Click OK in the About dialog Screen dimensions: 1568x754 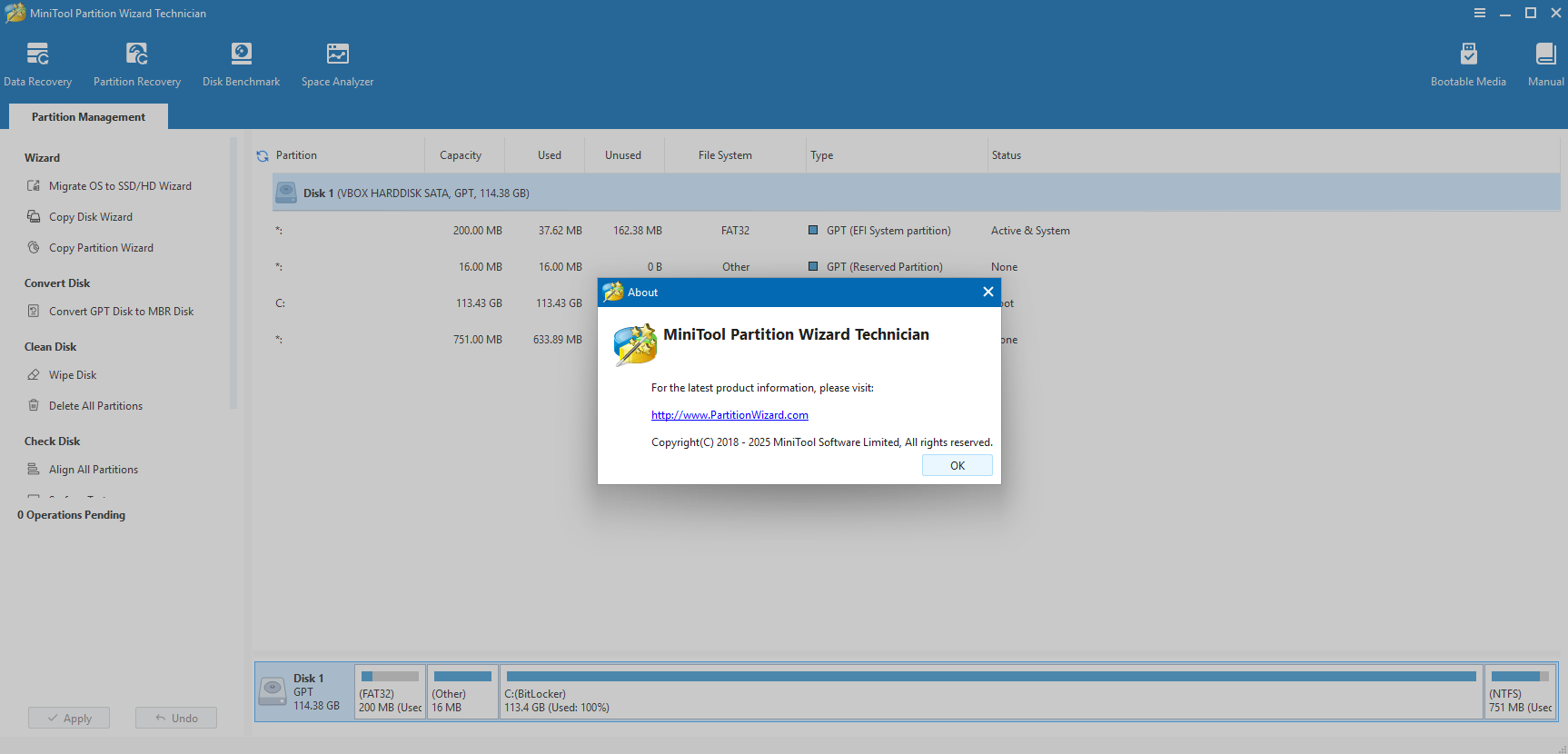click(958, 465)
